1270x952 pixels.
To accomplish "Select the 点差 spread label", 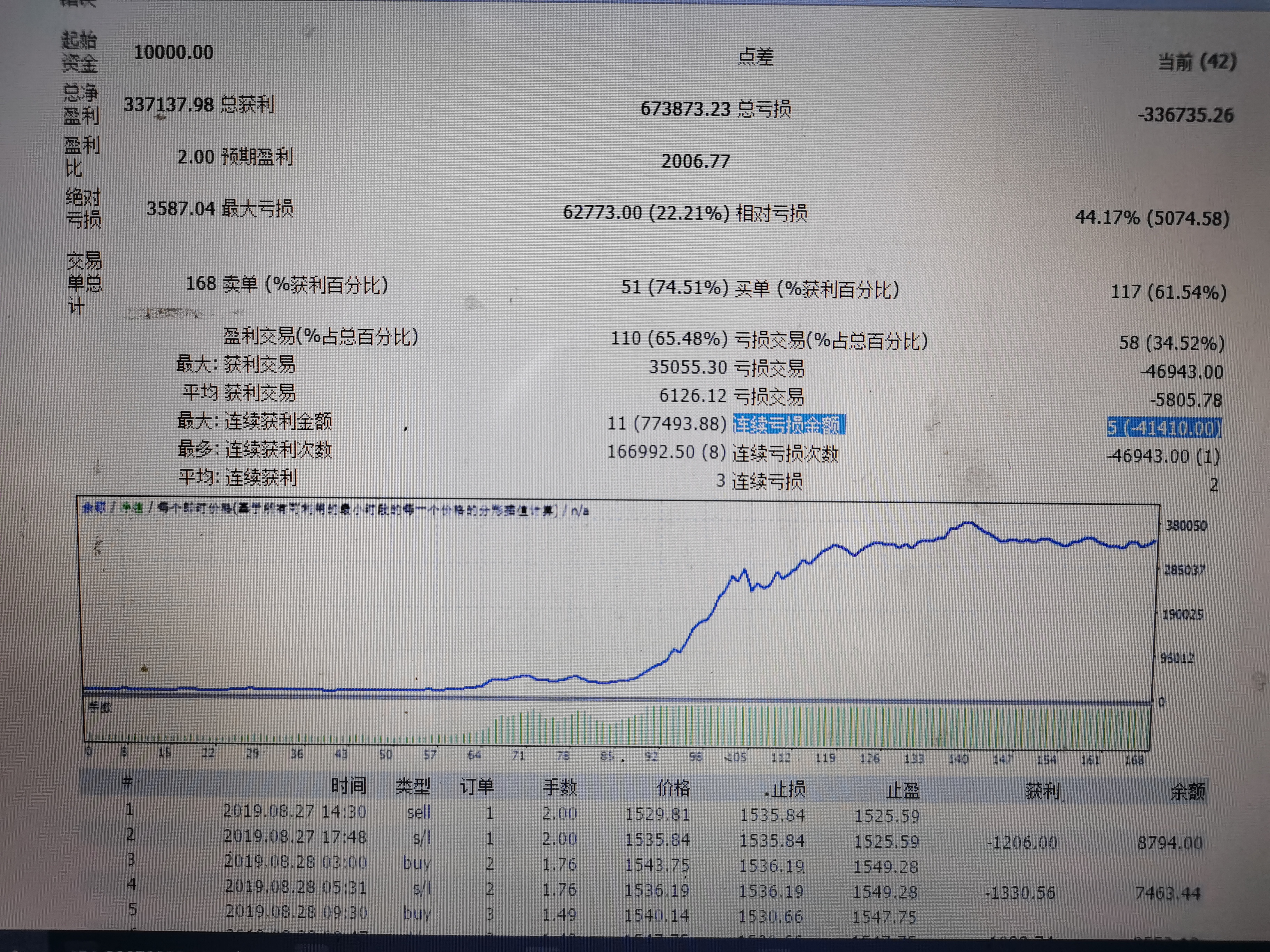I will point(755,56).
